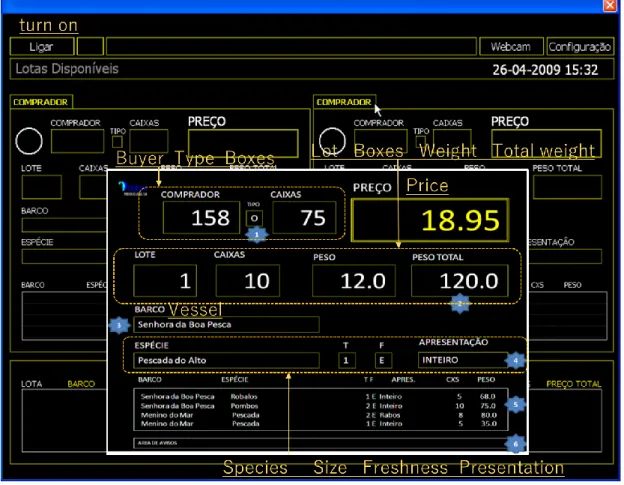Click the date 26-04-2009 15:32
This screenshot has width=624, height=485.
pyautogui.click(x=548, y=70)
